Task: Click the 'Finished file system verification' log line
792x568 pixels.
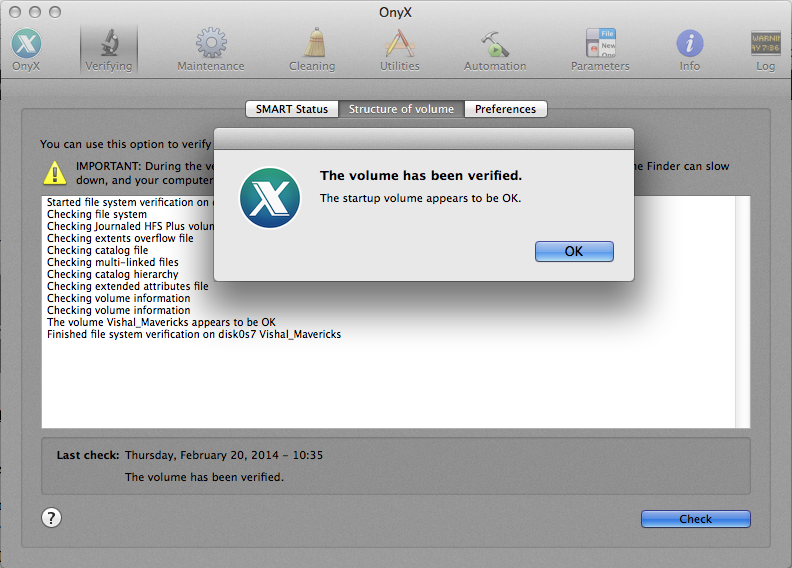Action: pyautogui.click(x=194, y=334)
